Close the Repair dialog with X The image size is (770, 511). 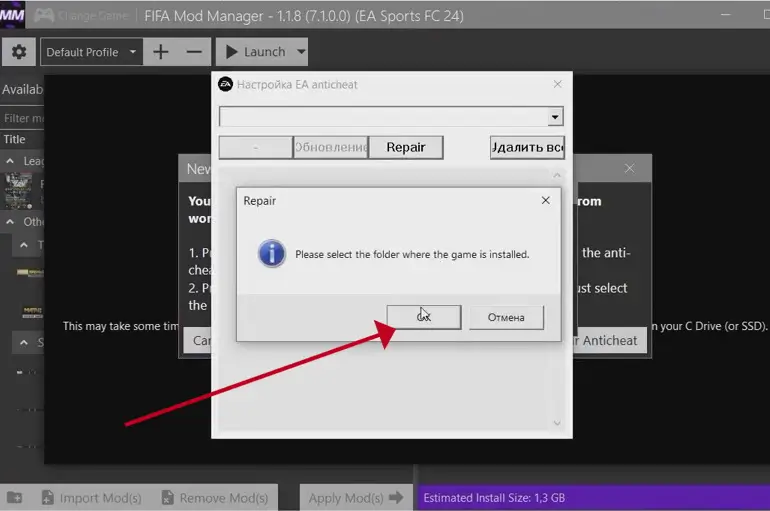tap(546, 200)
